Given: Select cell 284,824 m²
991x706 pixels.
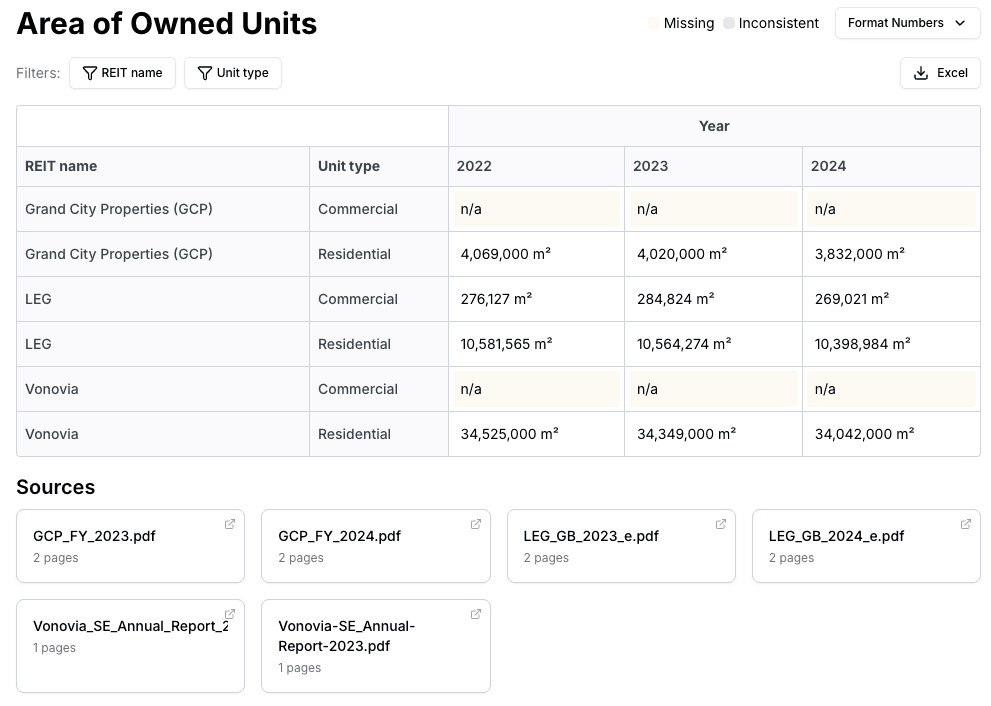Looking at the screenshot, I should (714, 299).
